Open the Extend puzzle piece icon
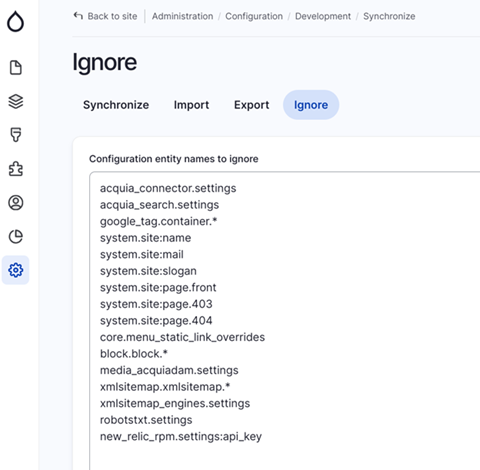Image resolution: width=480 pixels, height=470 pixels. click(15, 169)
